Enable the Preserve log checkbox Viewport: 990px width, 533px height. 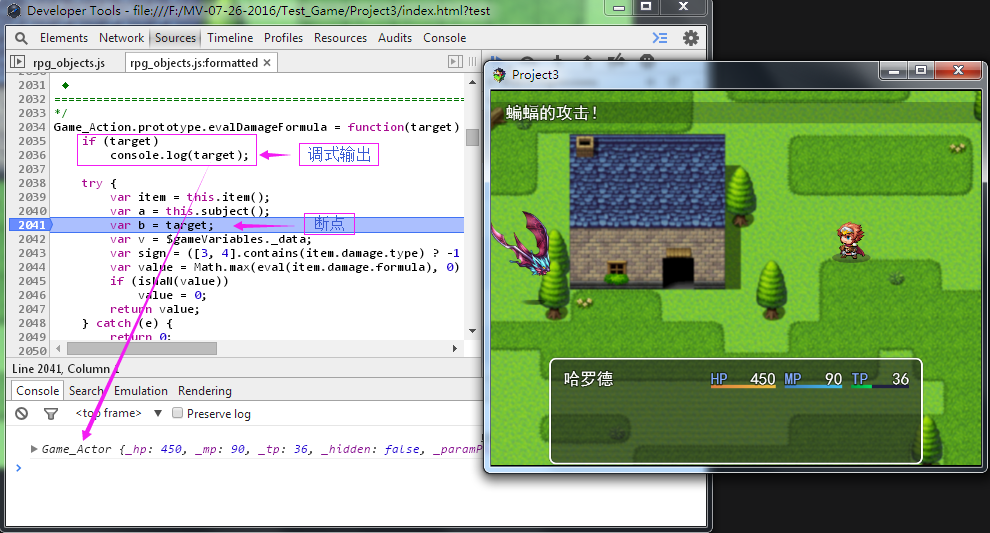[x=177, y=413]
